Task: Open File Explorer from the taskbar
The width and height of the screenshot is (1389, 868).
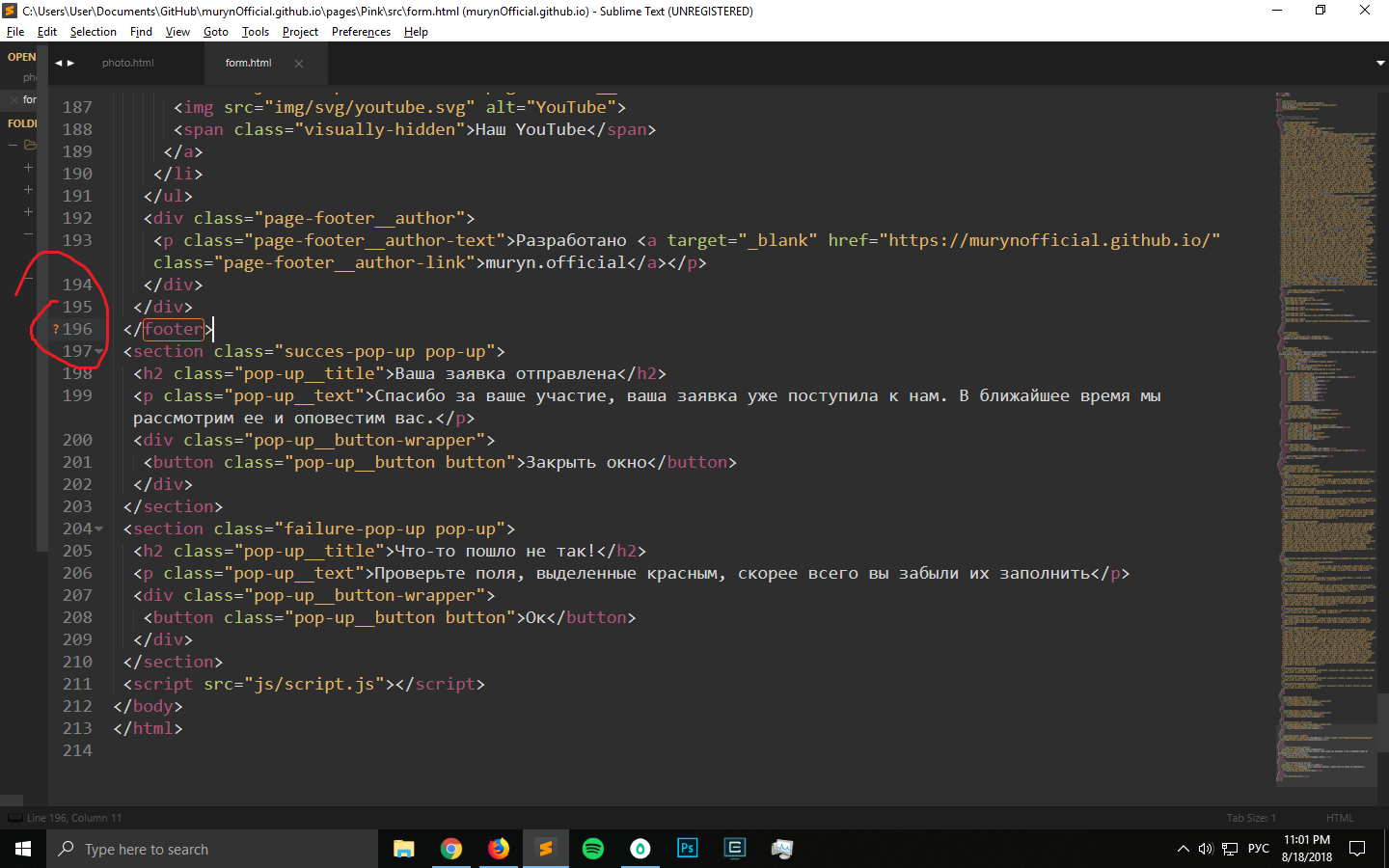Action: (x=404, y=849)
